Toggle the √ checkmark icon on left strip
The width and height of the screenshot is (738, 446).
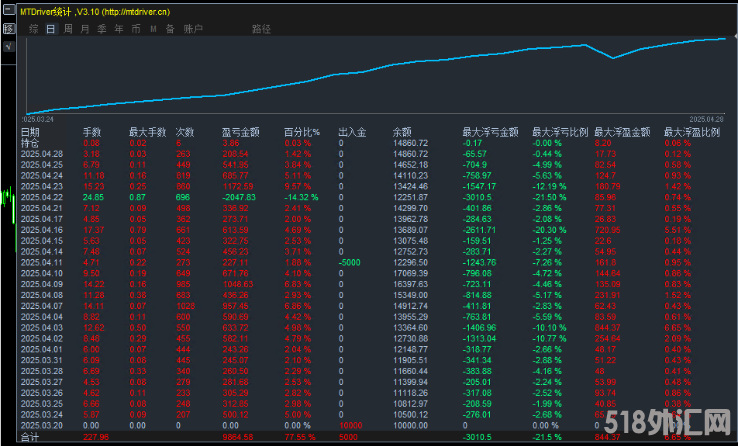8,46
